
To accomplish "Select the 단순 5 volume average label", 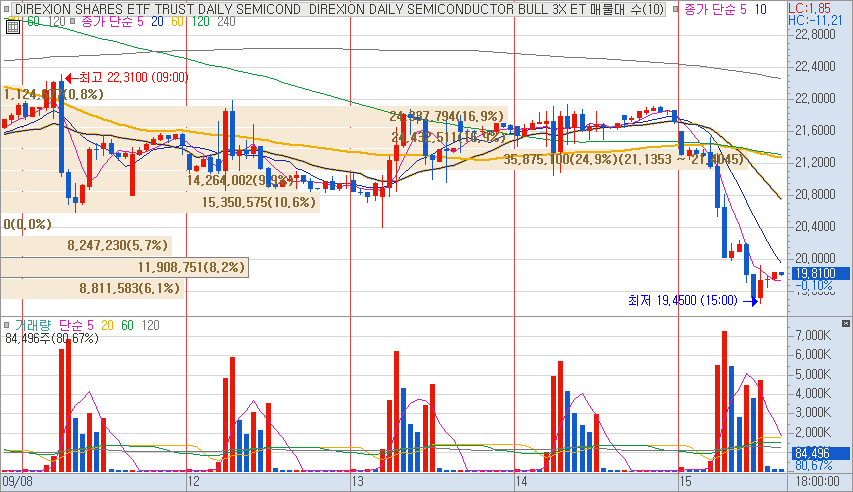I will click(x=76, y=325).
